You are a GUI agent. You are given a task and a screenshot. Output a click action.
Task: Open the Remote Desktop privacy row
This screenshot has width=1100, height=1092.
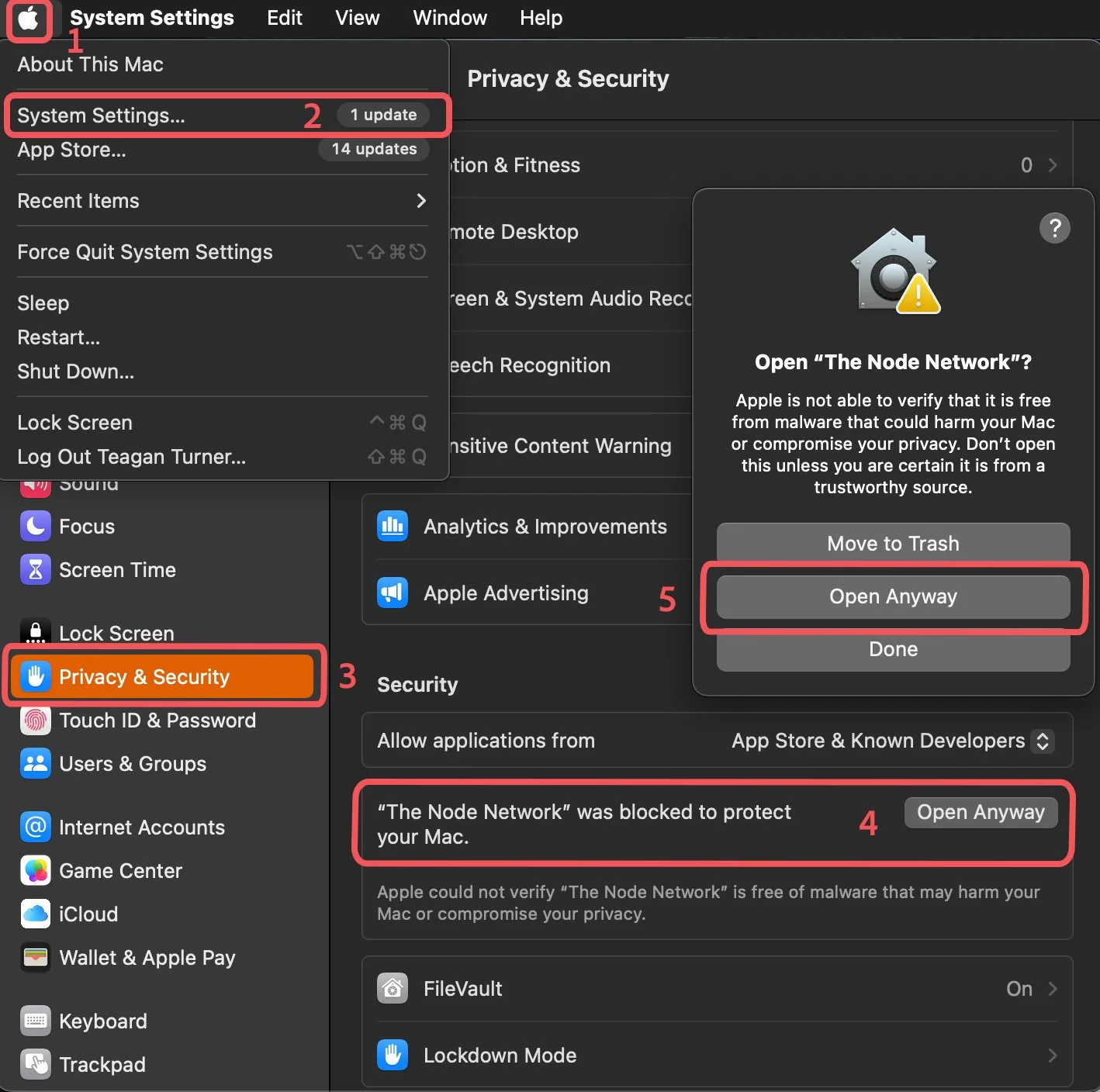(x=570, y=232)
